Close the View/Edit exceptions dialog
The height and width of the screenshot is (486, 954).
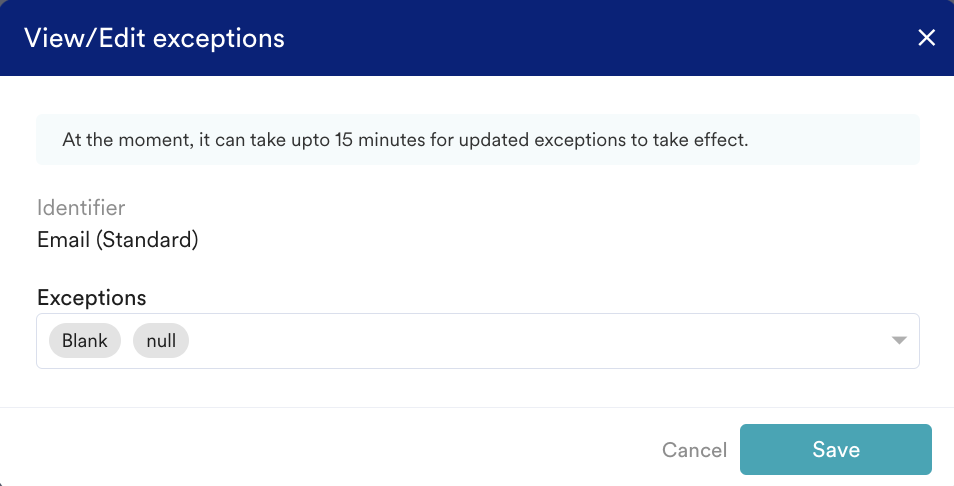[927, 38]
